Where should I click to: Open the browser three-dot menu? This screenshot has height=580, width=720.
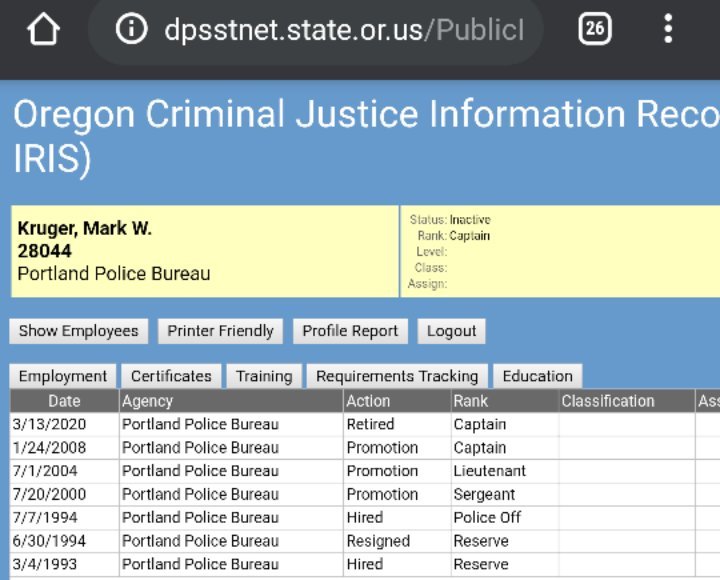(668, 29)
